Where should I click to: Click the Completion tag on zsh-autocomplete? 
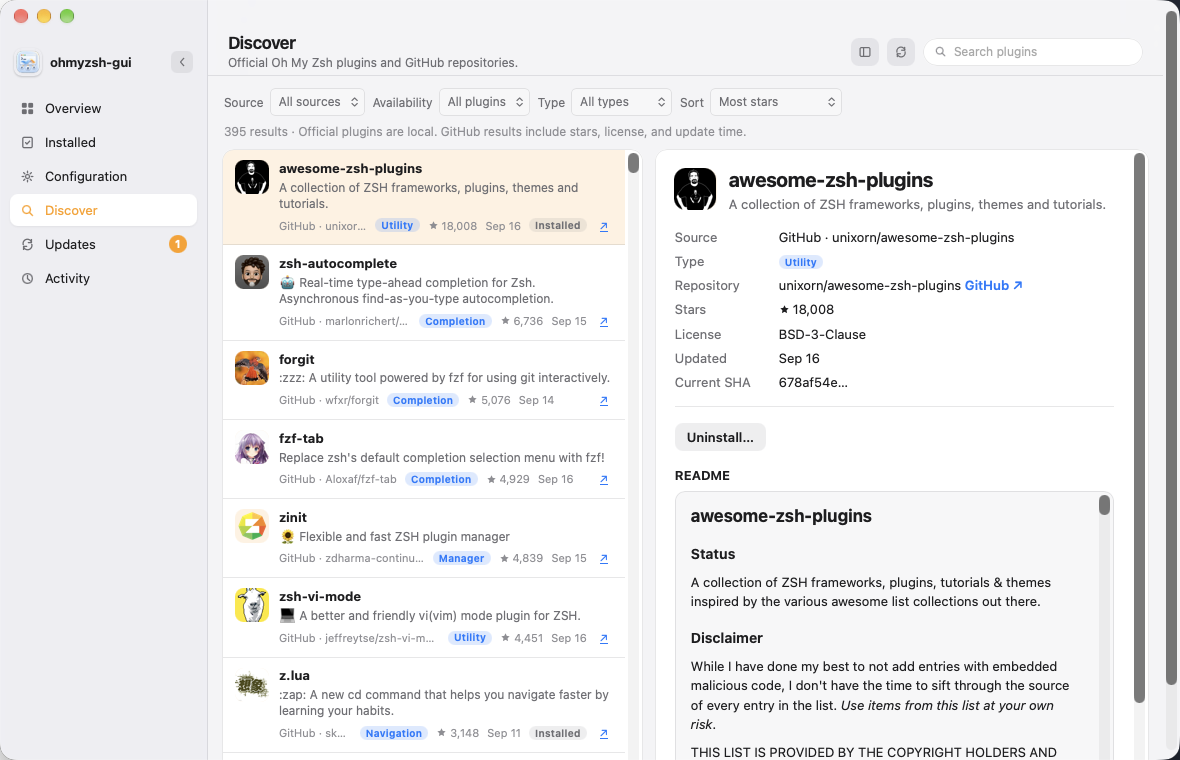pyautogui.click(x=455, y=321)
